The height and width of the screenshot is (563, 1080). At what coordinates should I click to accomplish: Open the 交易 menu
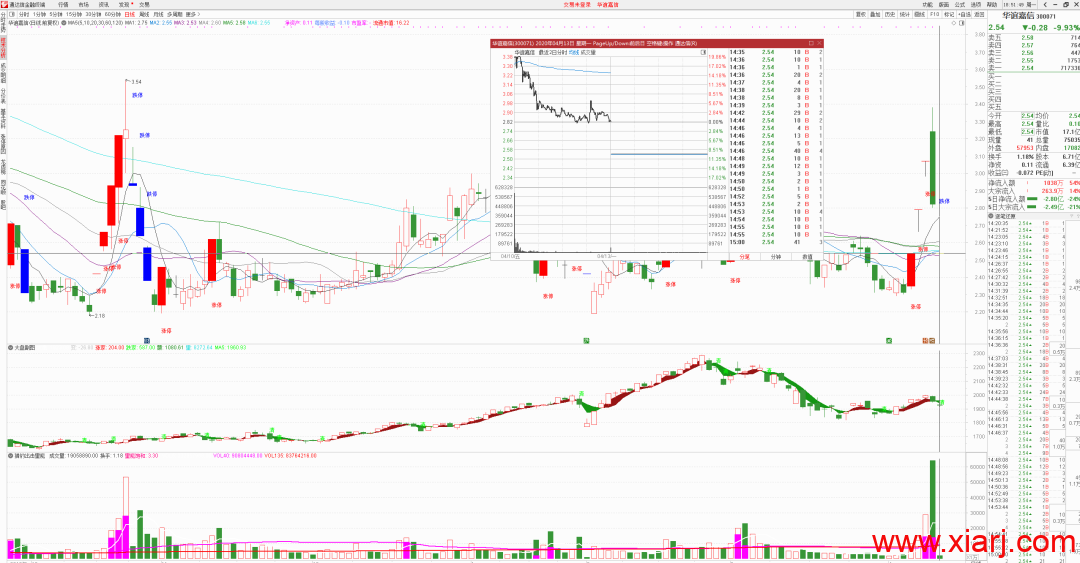pyautogui.click(x=144, y=4)
